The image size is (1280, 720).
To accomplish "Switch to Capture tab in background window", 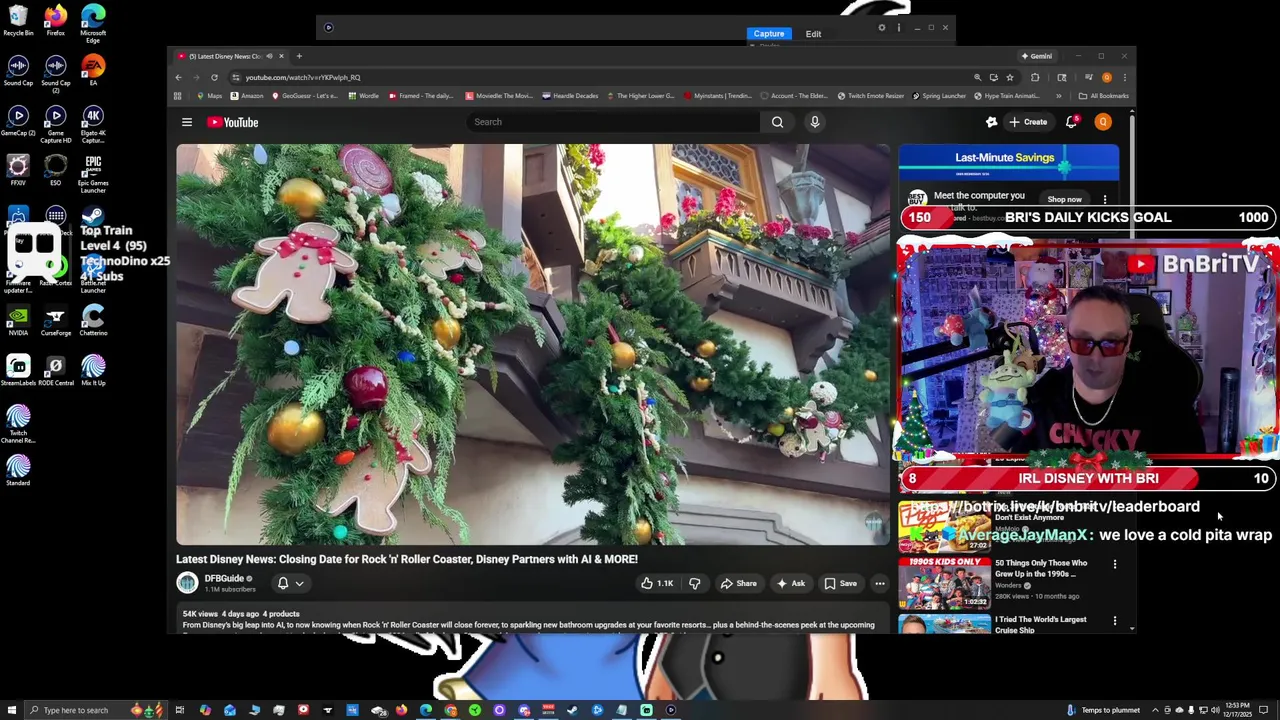I will (769, 34).
